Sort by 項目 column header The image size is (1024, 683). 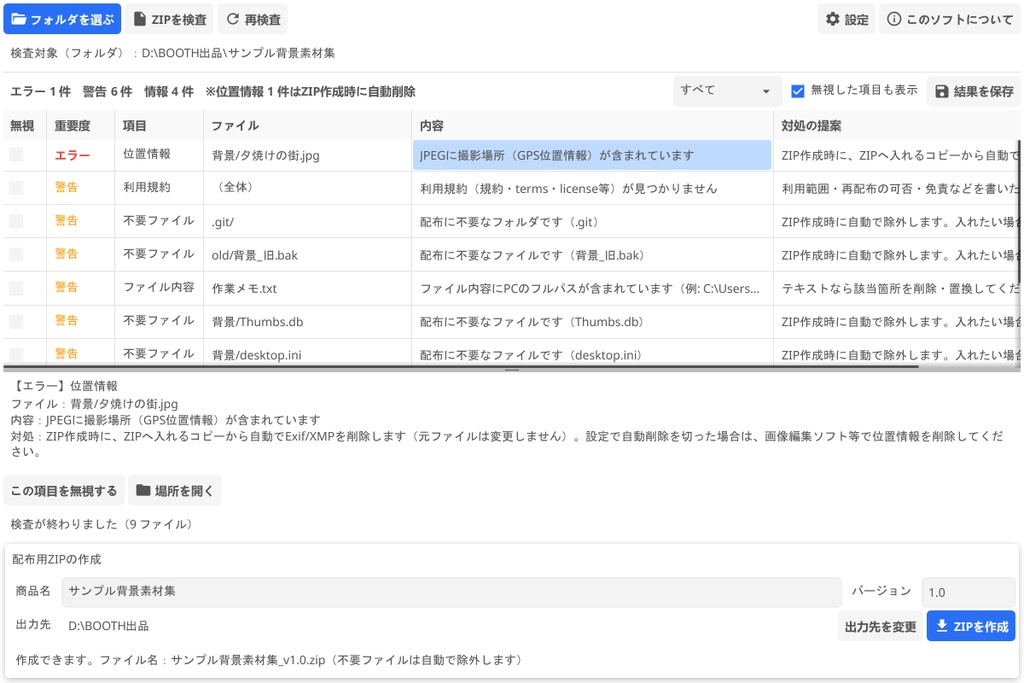pyautogui.click(x=159, y=125)
